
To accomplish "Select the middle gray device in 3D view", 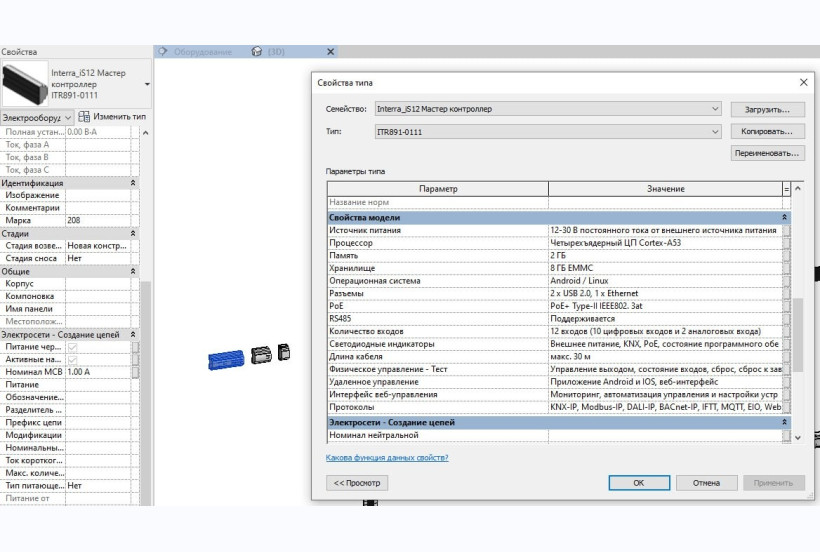I will 261,355.
